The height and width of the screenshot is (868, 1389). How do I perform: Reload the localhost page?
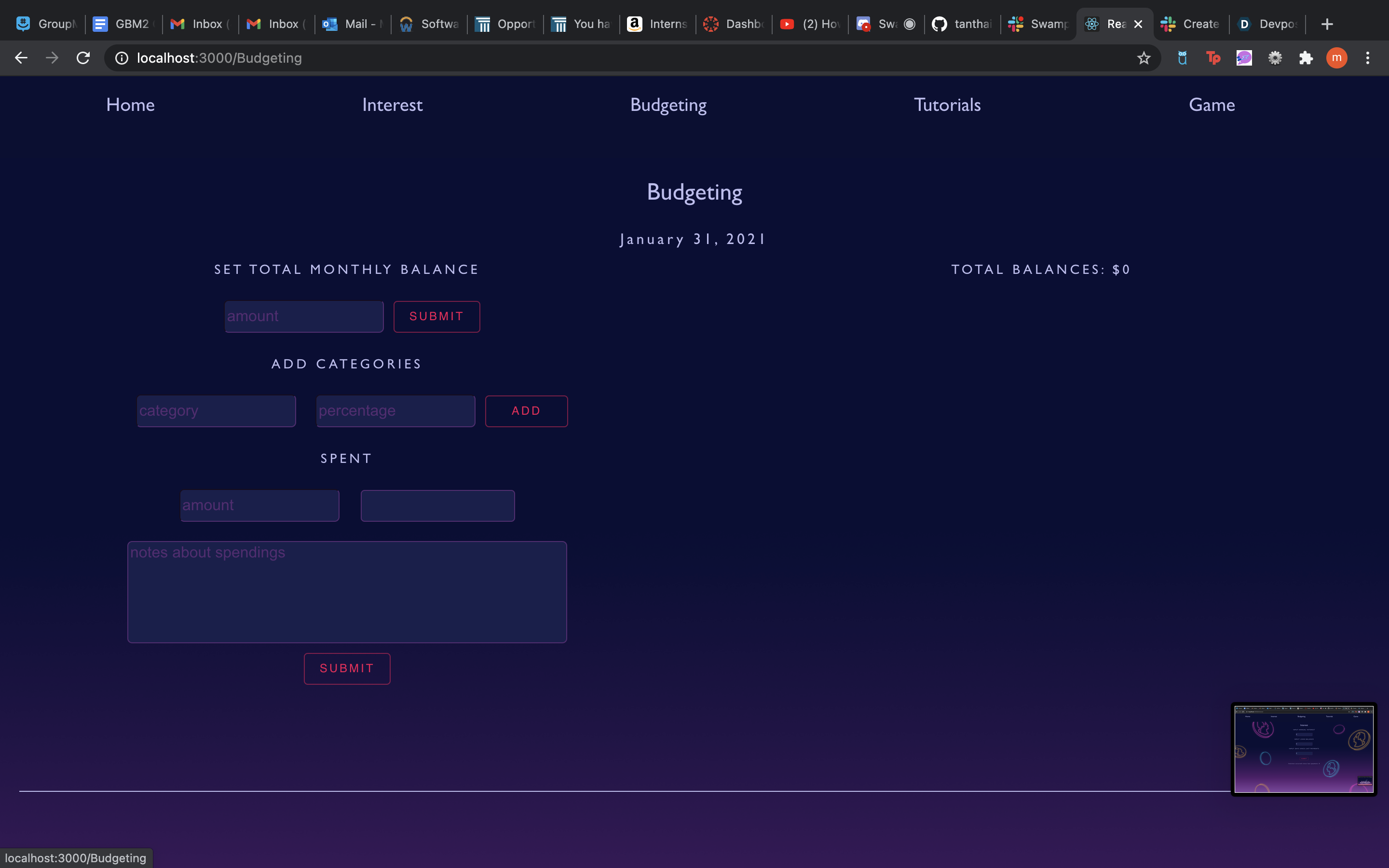pyautogui.click(x=83, y=58)
